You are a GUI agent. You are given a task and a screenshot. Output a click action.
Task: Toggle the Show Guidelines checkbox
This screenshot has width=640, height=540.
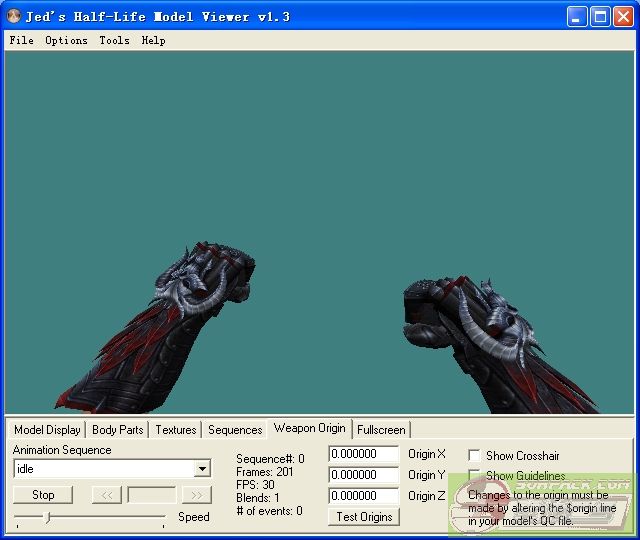click(x=474, y=476)
